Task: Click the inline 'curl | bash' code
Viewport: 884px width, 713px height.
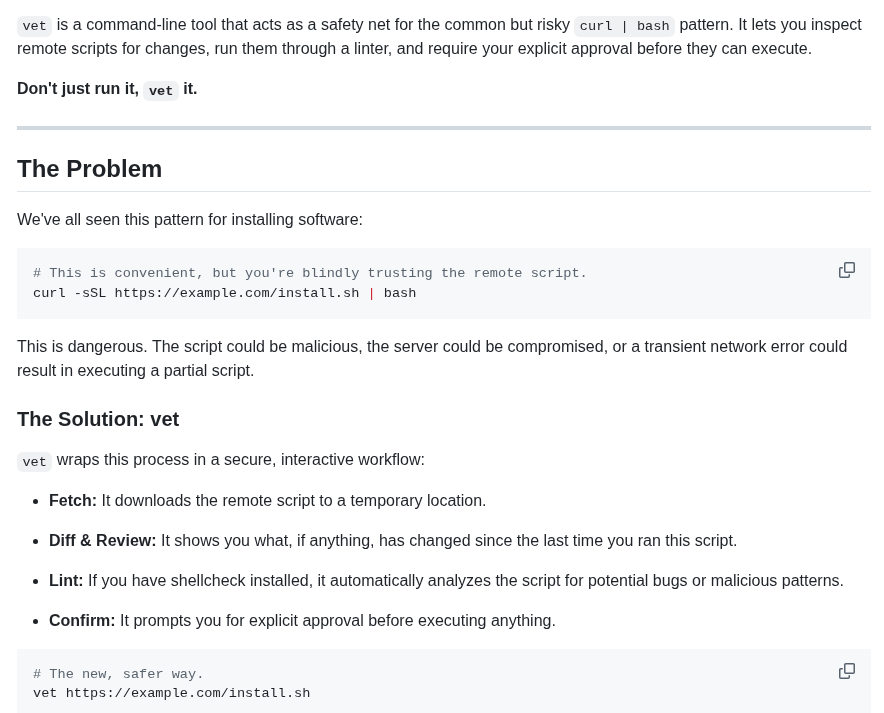Action: pos(624,26)
